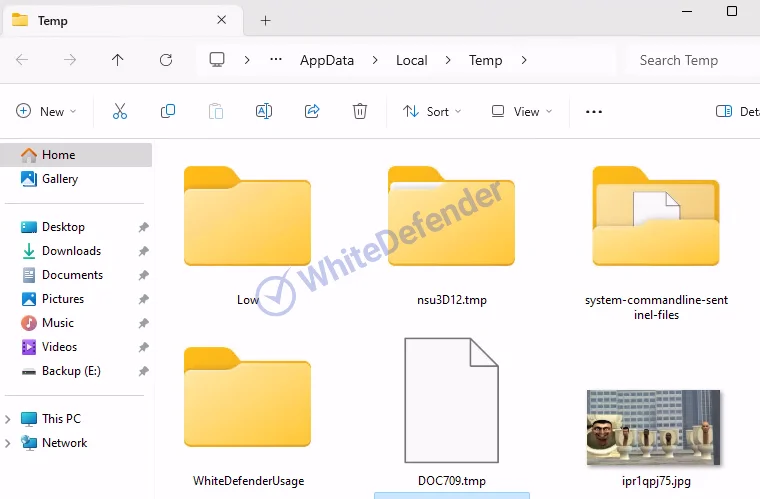Screen dimensions: 760x499
Task: Refresh the current folder view
Action: (166, 60)
